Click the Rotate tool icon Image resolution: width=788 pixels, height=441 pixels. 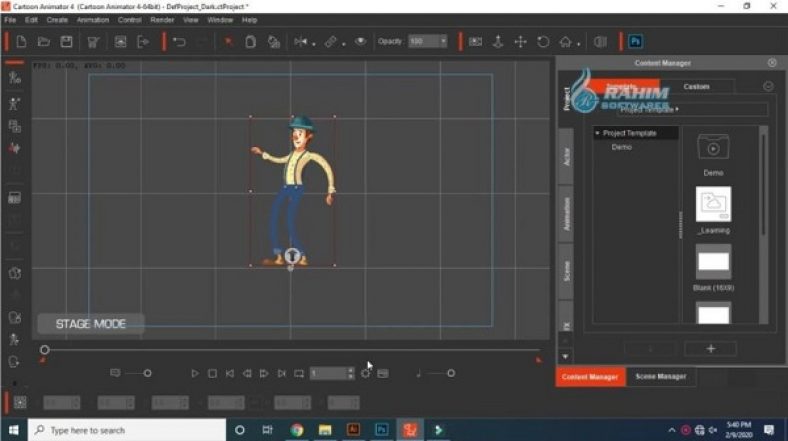(x=543, y=42)
